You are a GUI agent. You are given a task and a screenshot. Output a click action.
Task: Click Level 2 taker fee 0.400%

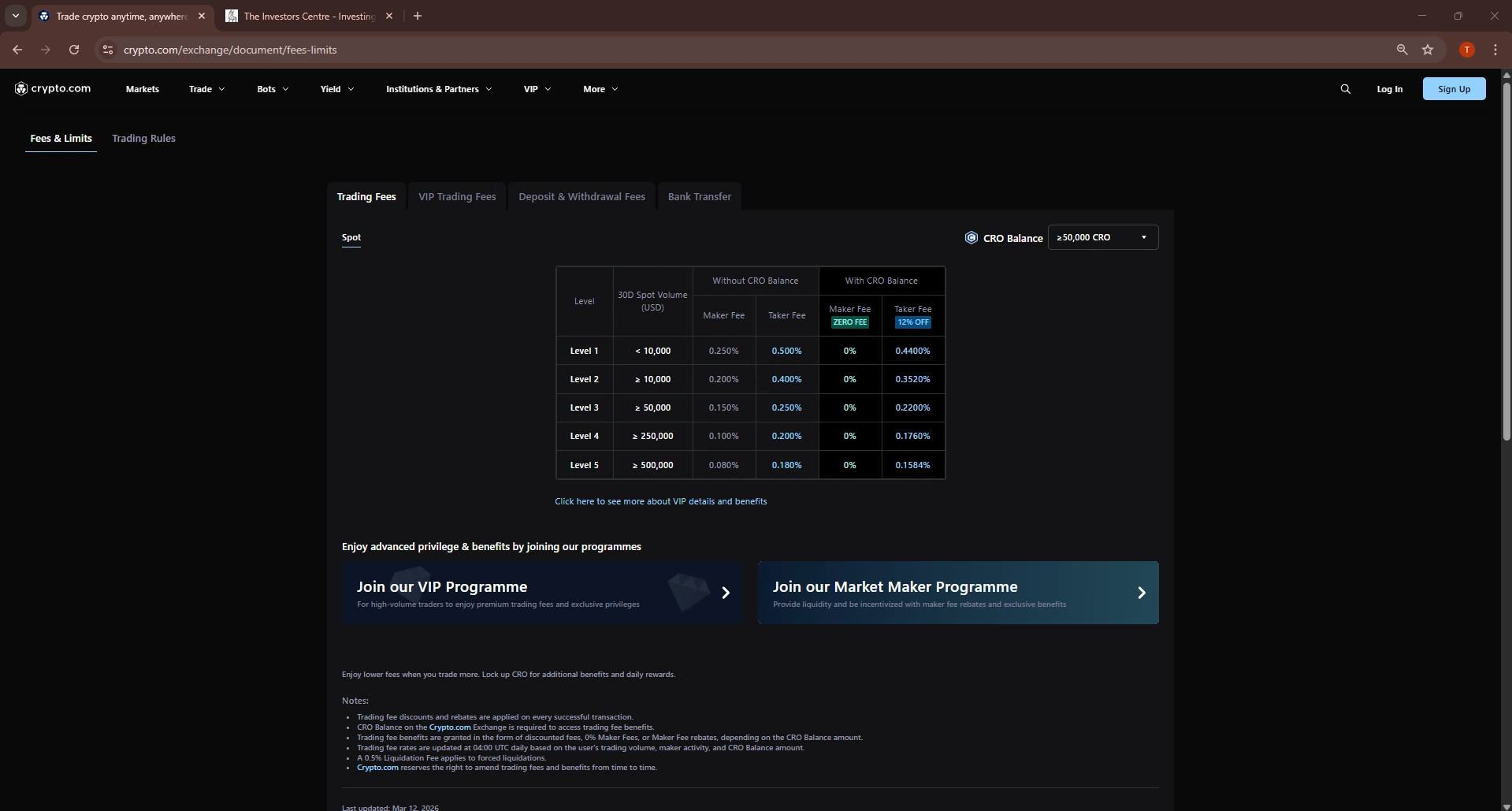tap(786, 379)
